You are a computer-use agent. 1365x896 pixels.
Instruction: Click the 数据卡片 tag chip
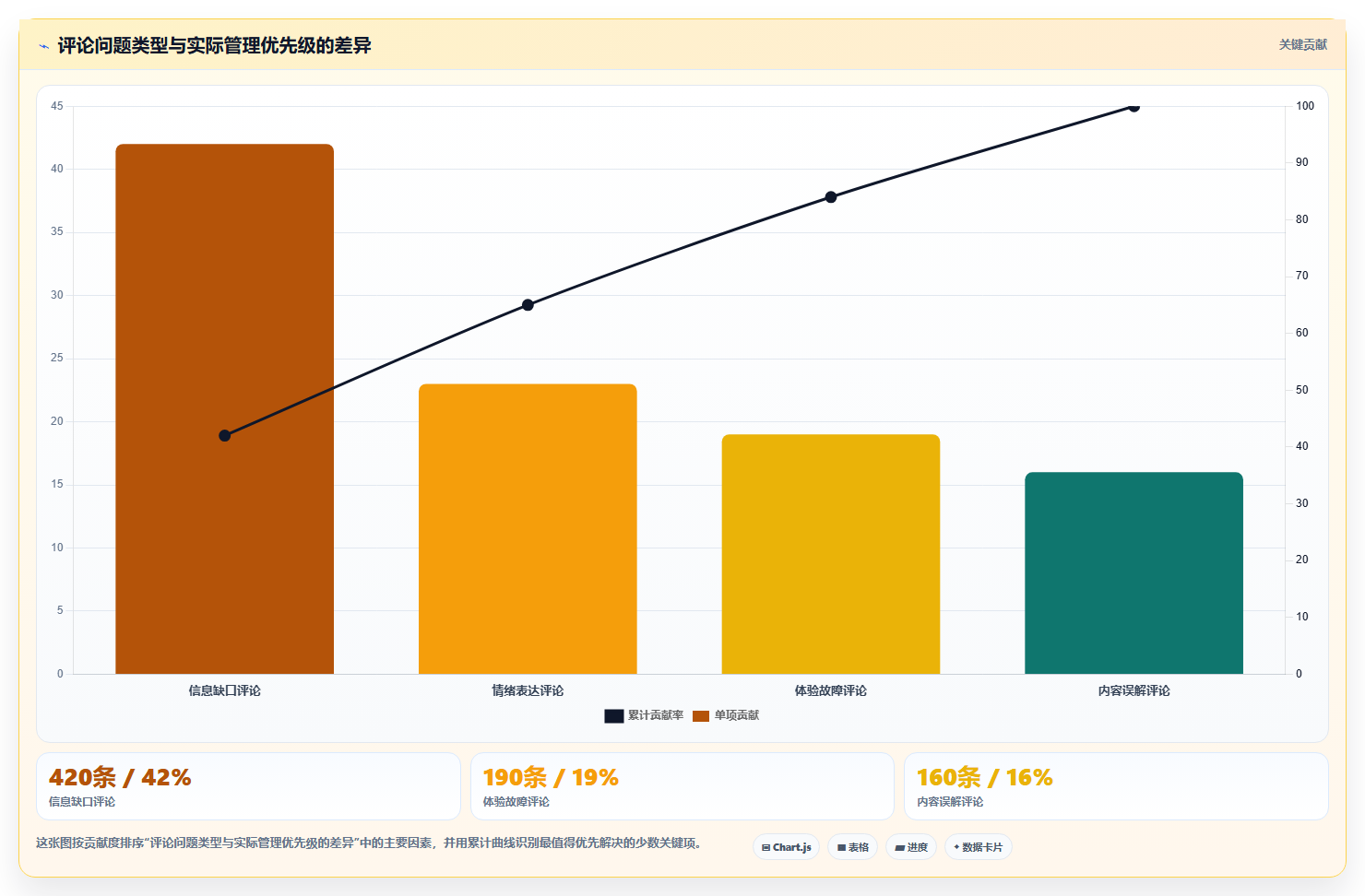[978, 847]
